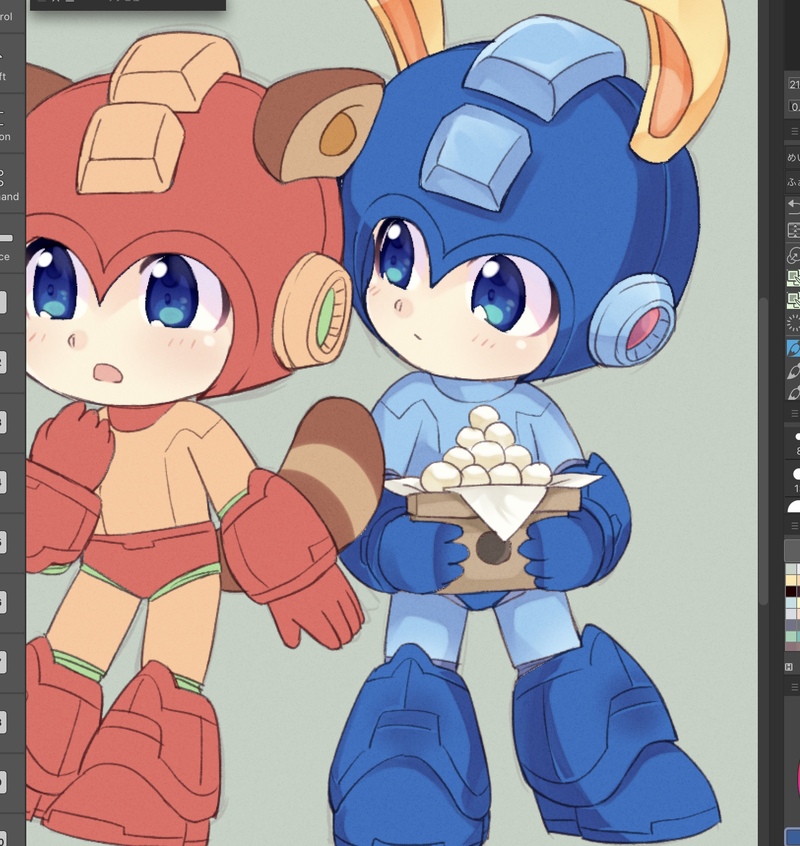Tap the Option key on the edge keyboard
800x846 pixels.
pos(12,124)
